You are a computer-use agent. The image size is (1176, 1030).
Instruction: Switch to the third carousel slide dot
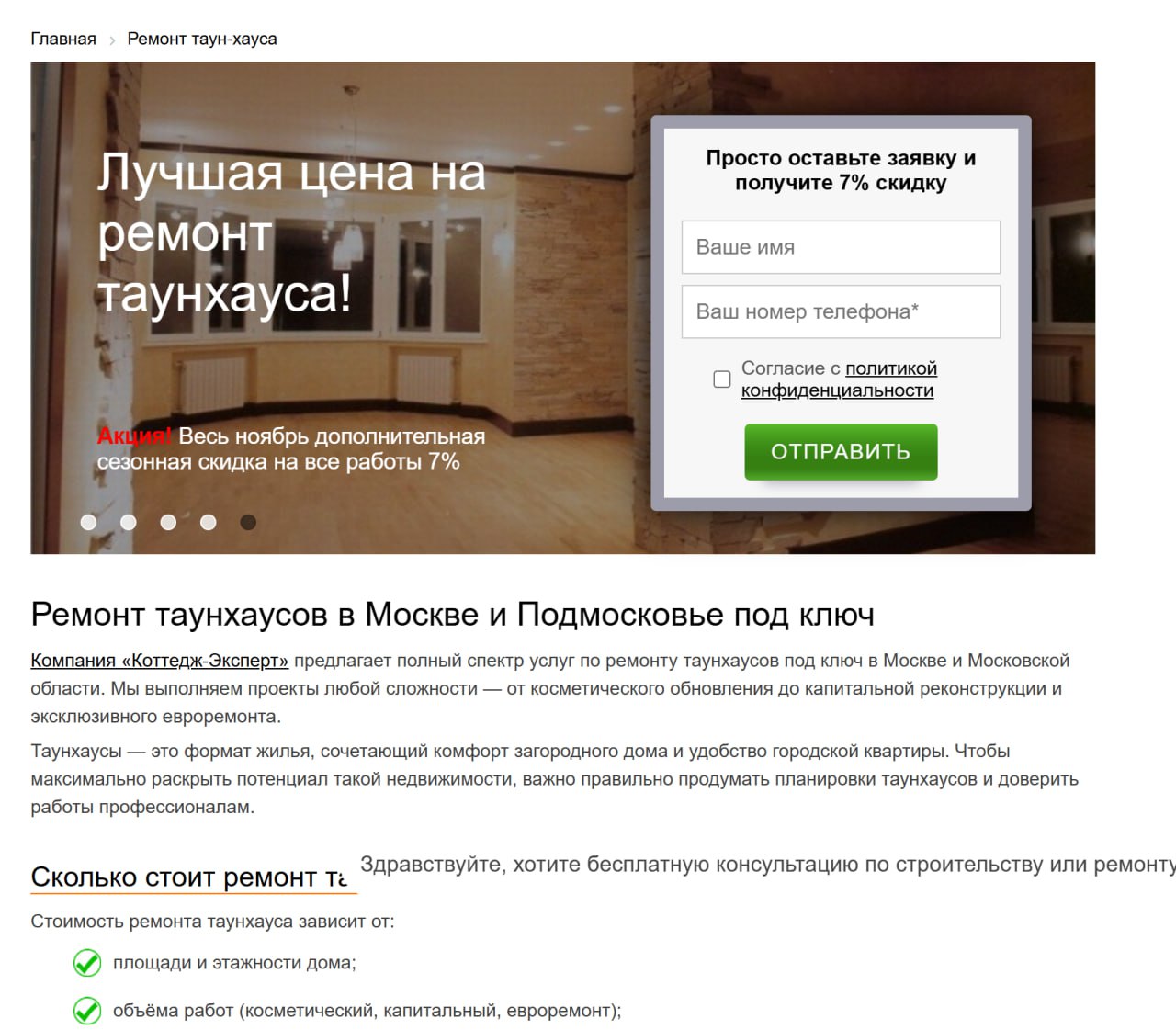click(x=168, y=522)
